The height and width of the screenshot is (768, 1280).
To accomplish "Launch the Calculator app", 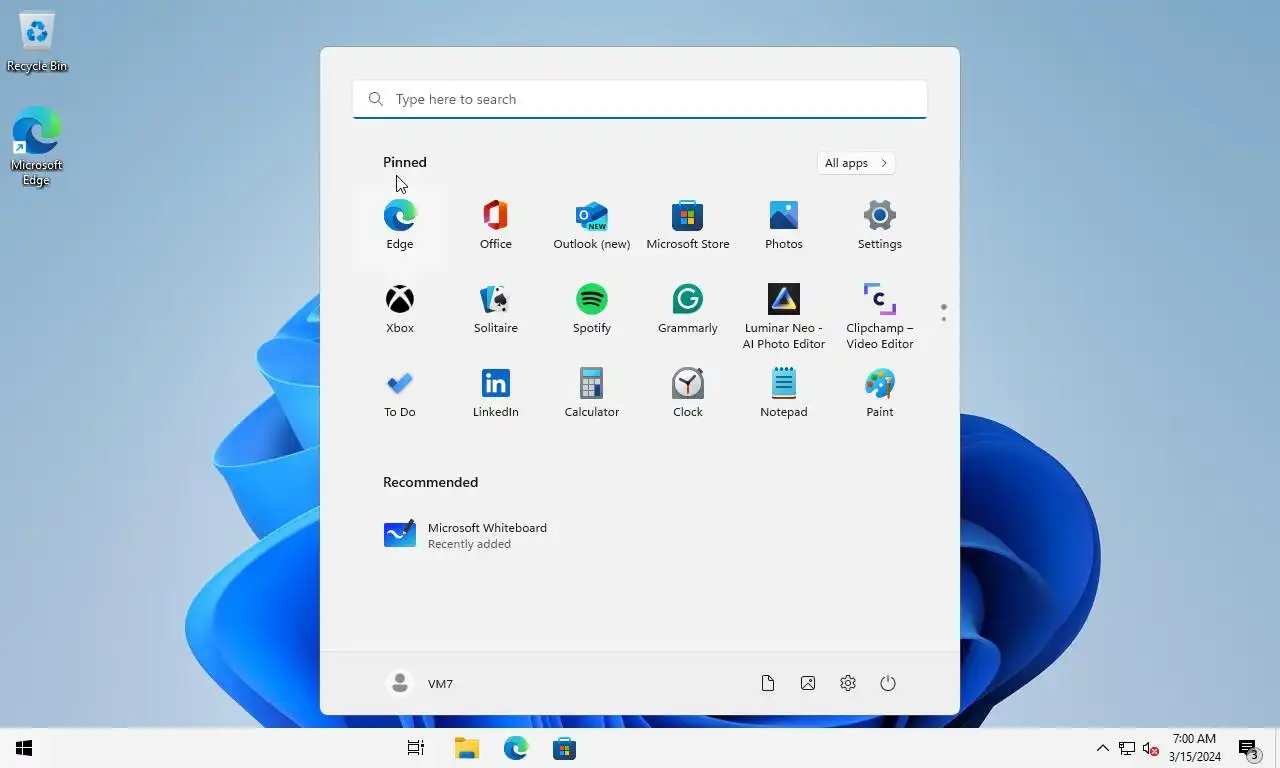I will point(592,394).
